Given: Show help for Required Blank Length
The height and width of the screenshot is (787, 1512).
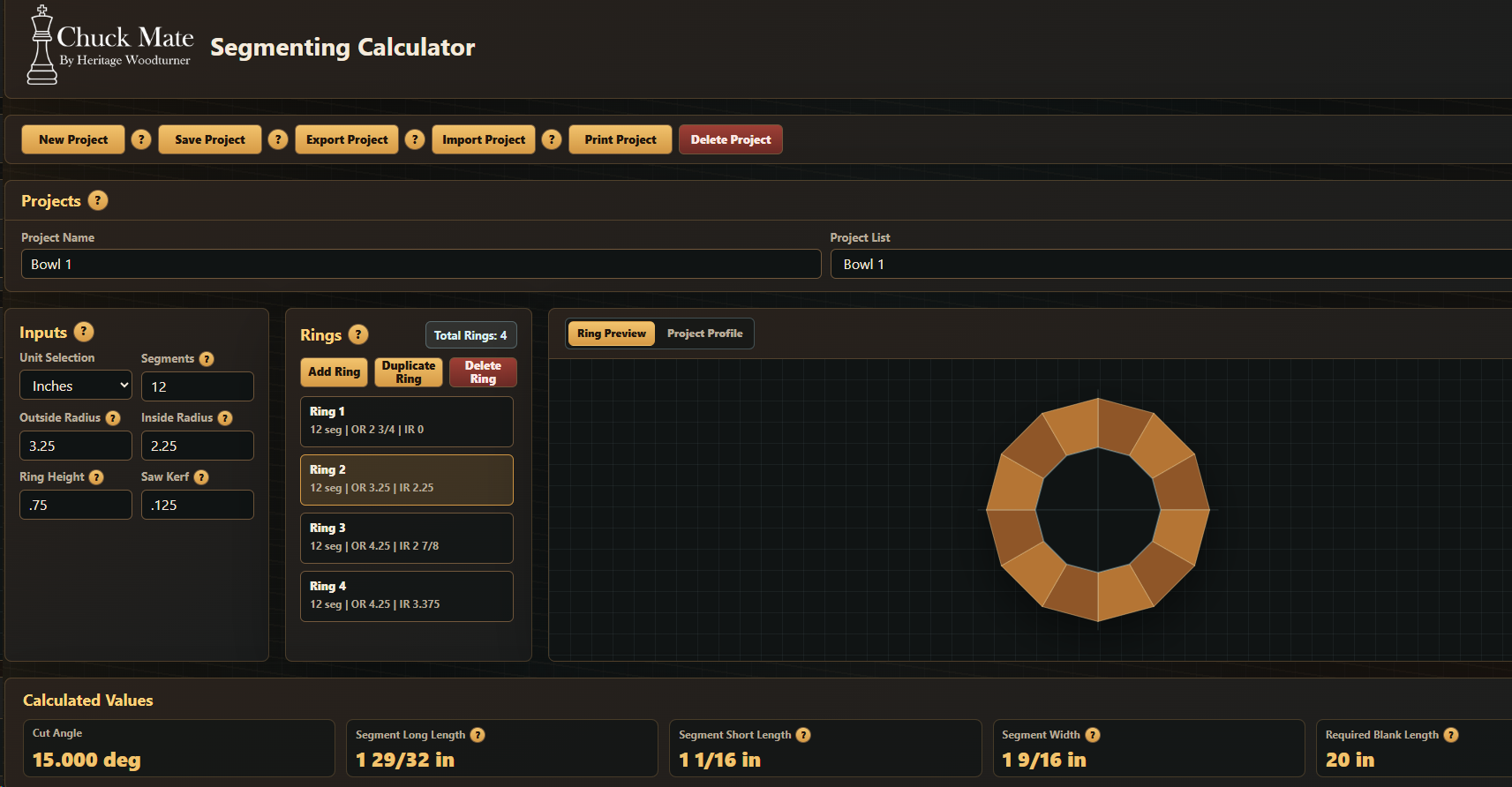Looking at the screenshot, I should (x=1451, y=735).
